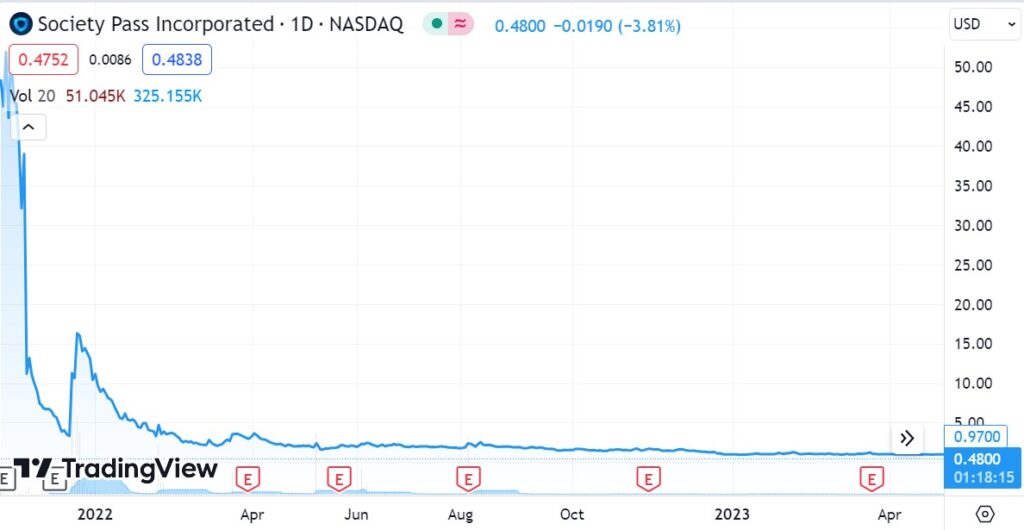Click the earnings E marker near August
The image size is (1024, 530).
click(x=468, y=479)
